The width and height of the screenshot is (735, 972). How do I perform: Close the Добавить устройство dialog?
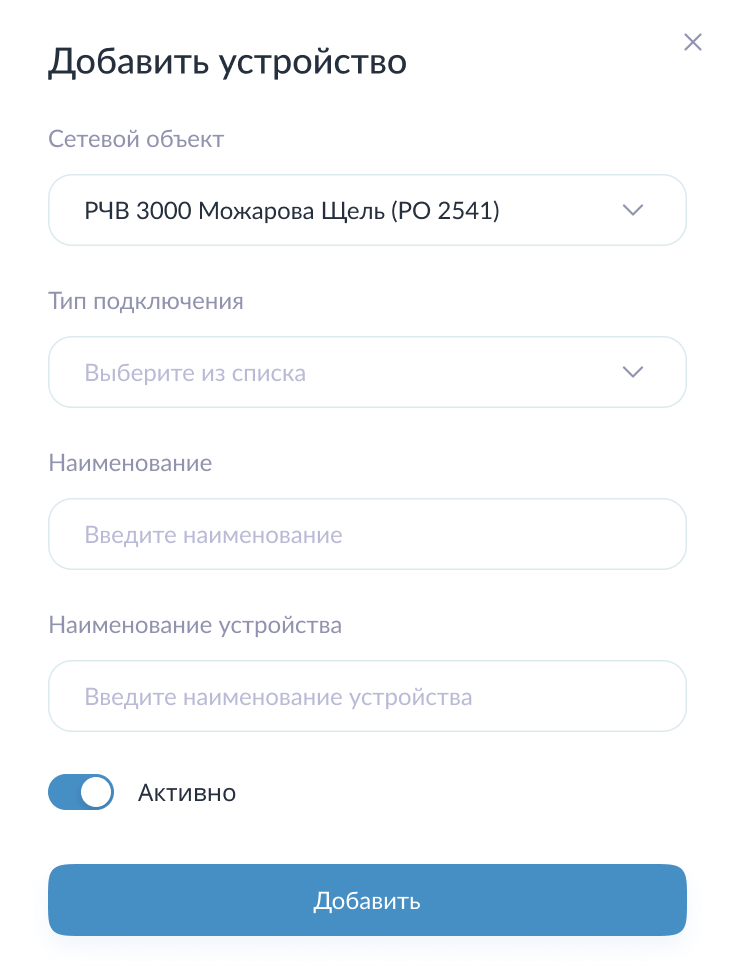[693, 42]
